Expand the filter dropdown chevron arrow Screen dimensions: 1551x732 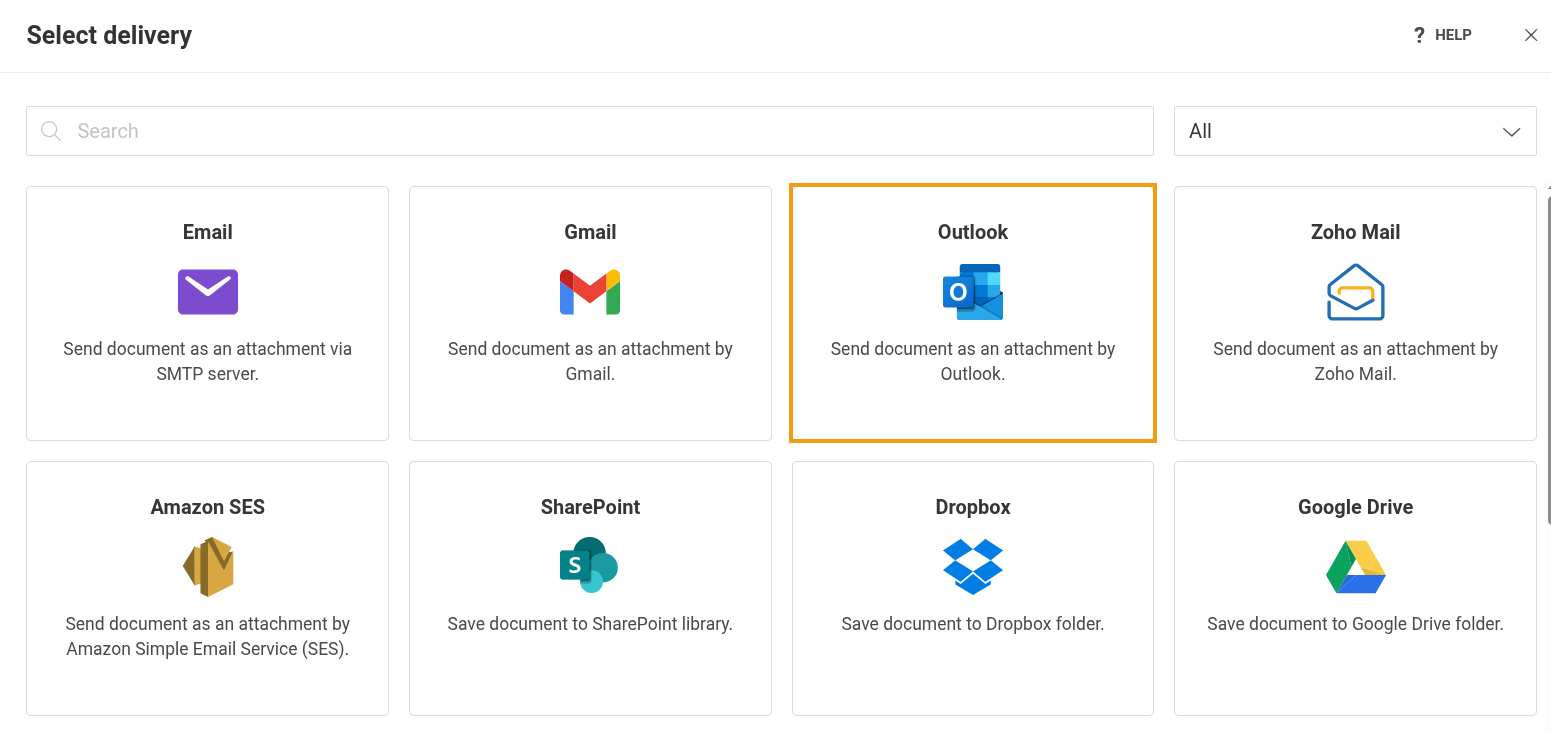click(1512, 132)
